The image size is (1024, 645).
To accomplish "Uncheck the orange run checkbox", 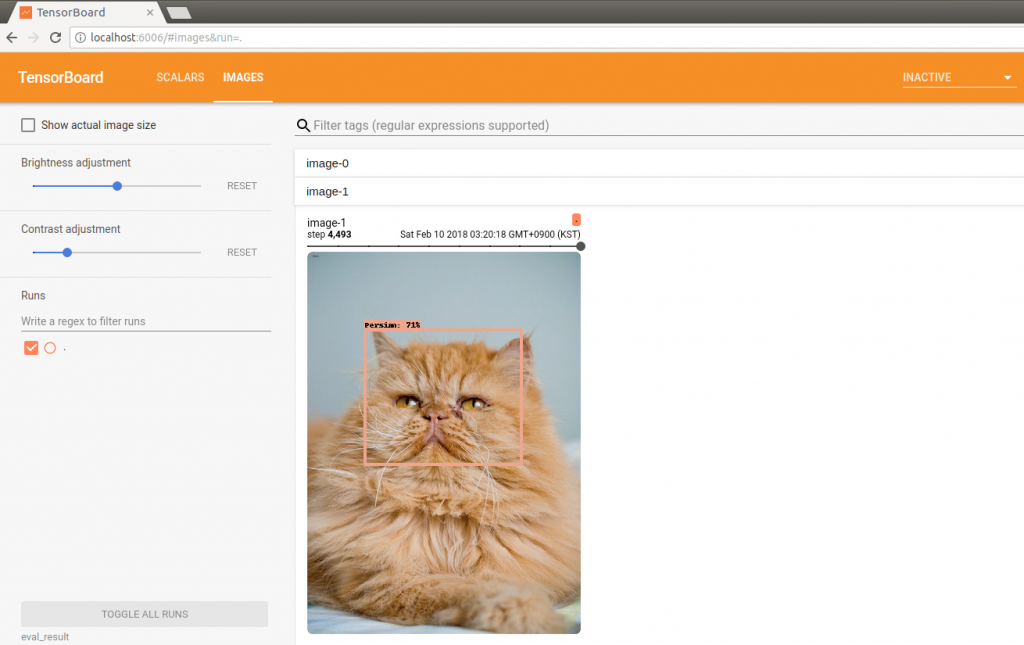I will [31, 348].
